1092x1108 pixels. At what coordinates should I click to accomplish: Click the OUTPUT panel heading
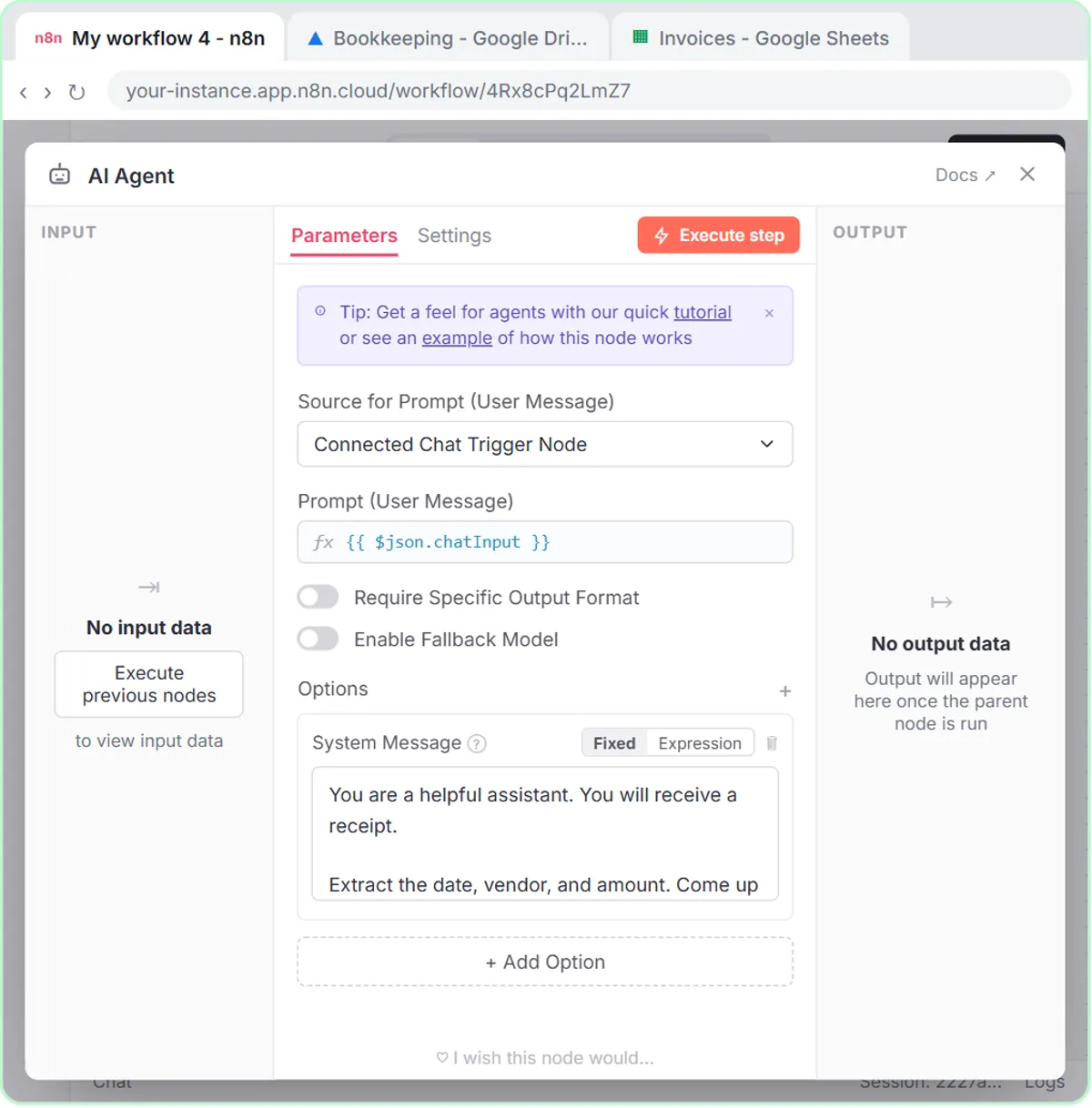point(870,232)
